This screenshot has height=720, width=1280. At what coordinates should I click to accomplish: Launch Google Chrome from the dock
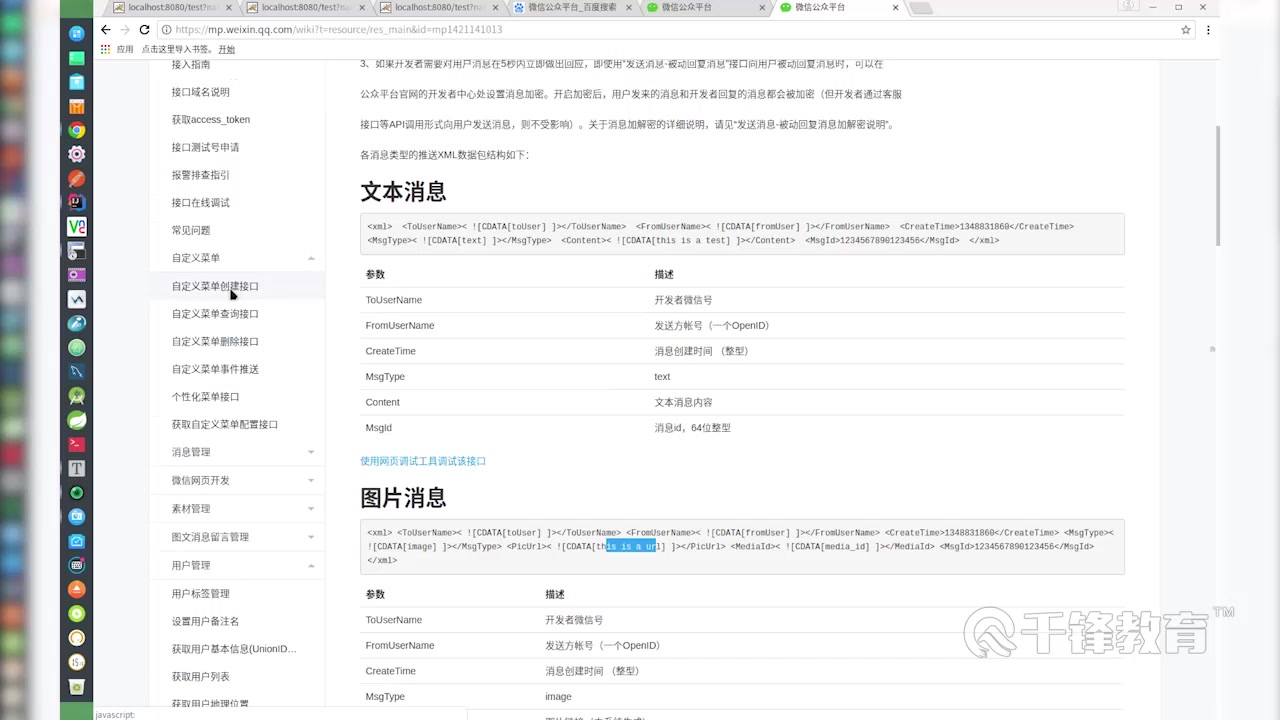coord(77,131)
